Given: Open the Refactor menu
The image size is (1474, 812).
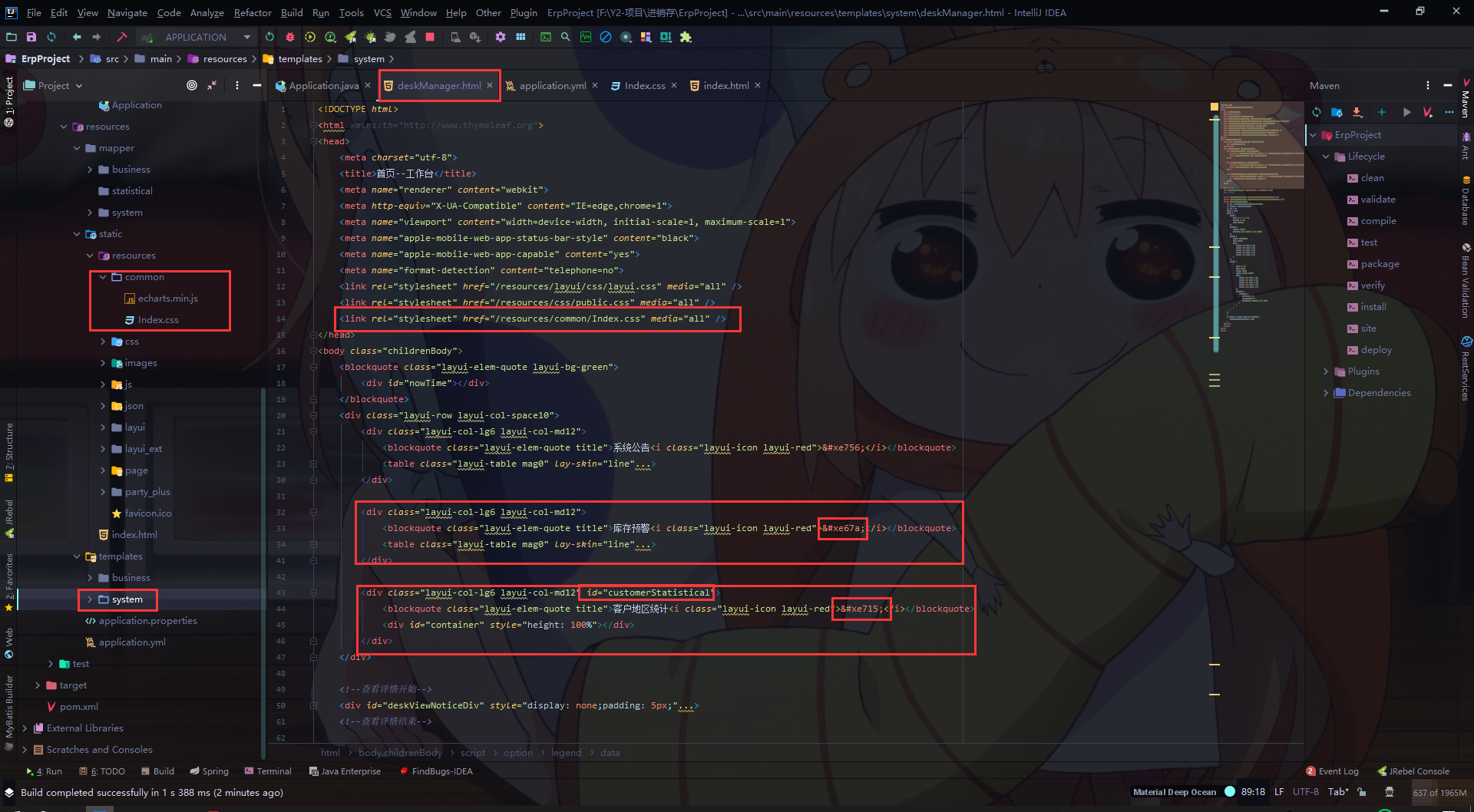Looking at the screenshot, I should [253, 12].
